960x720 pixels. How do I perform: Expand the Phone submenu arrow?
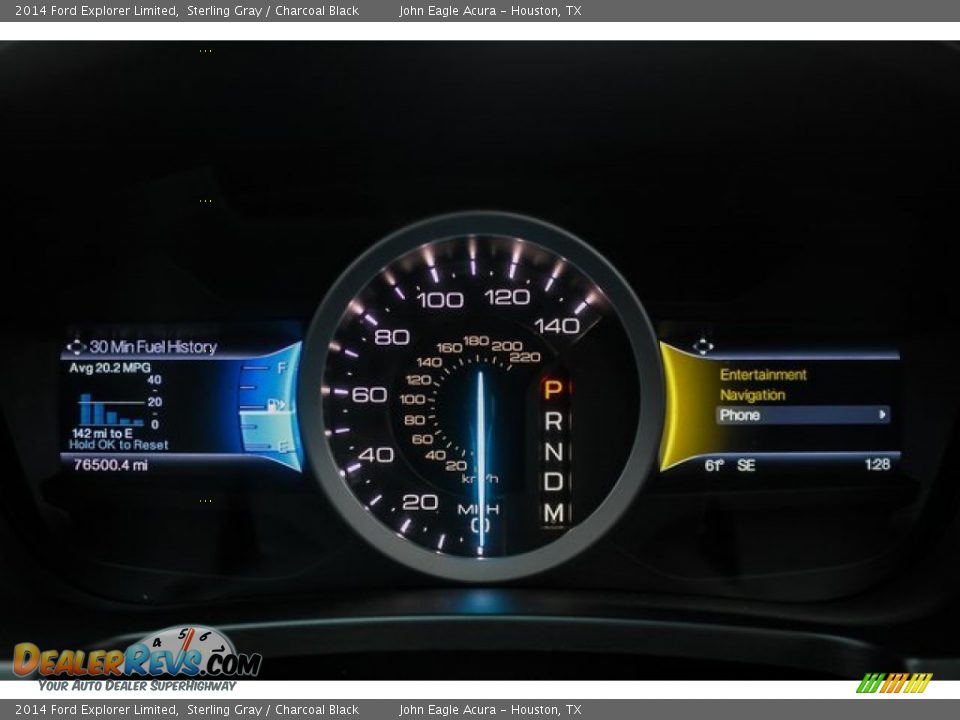(882, 415)
